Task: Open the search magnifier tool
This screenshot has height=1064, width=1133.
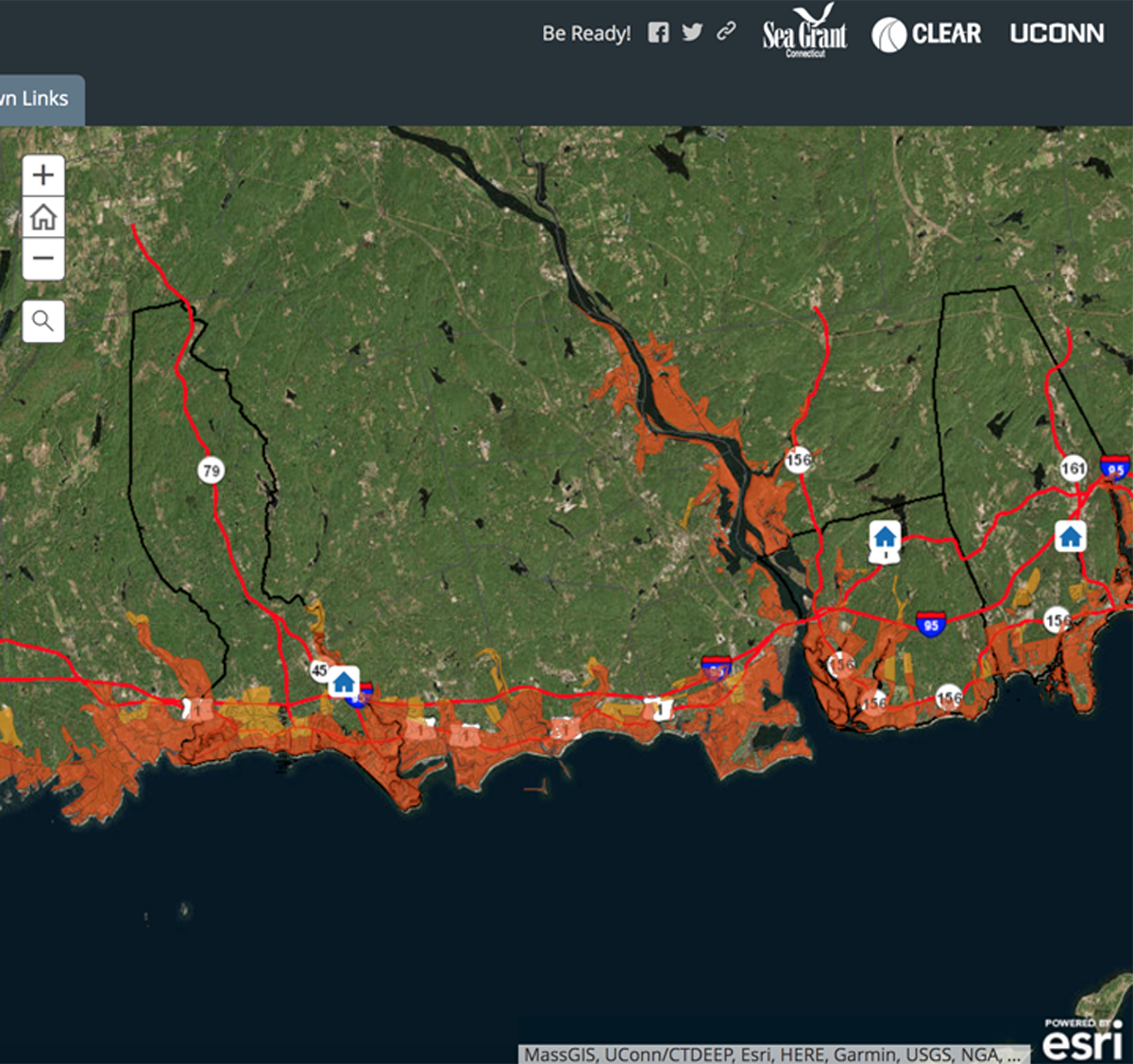Action: (x=42, y=320)
